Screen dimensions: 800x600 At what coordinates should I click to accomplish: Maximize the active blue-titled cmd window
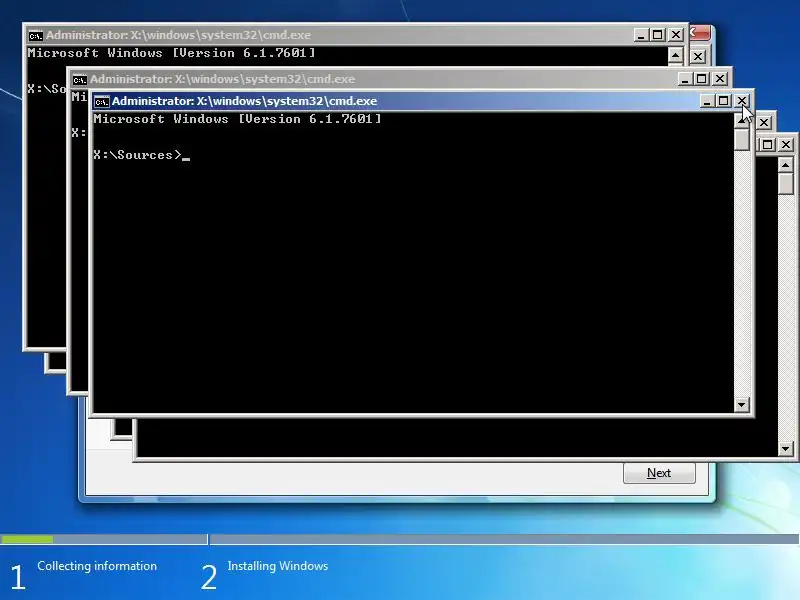pyautogui.click(x=723, y=101)
